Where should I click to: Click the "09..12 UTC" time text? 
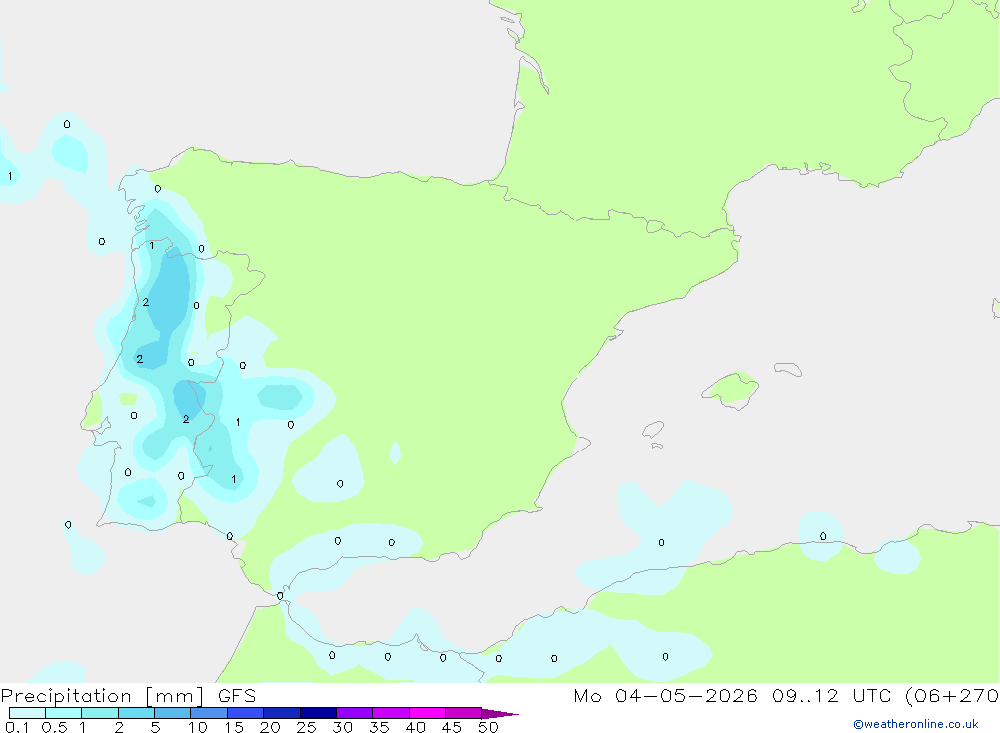pyautogui.click(x=831, y=695)
